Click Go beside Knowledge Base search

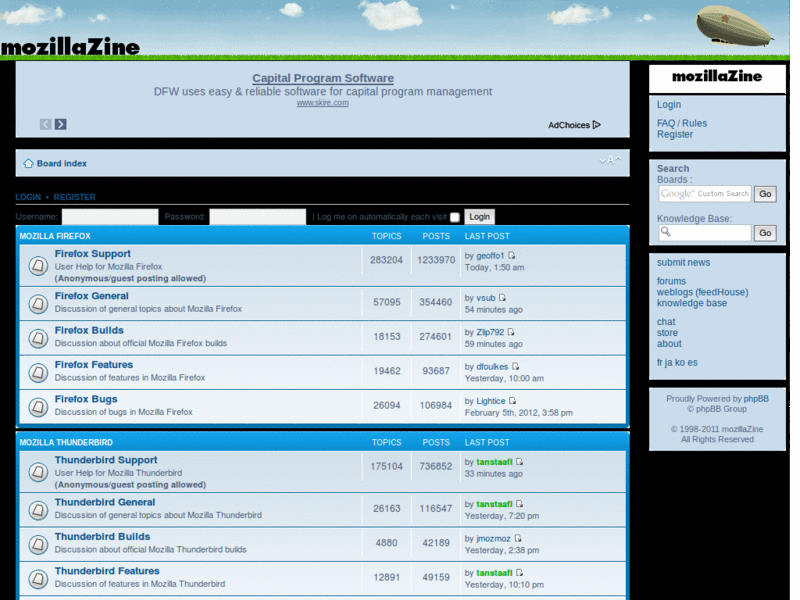point(765,233)
